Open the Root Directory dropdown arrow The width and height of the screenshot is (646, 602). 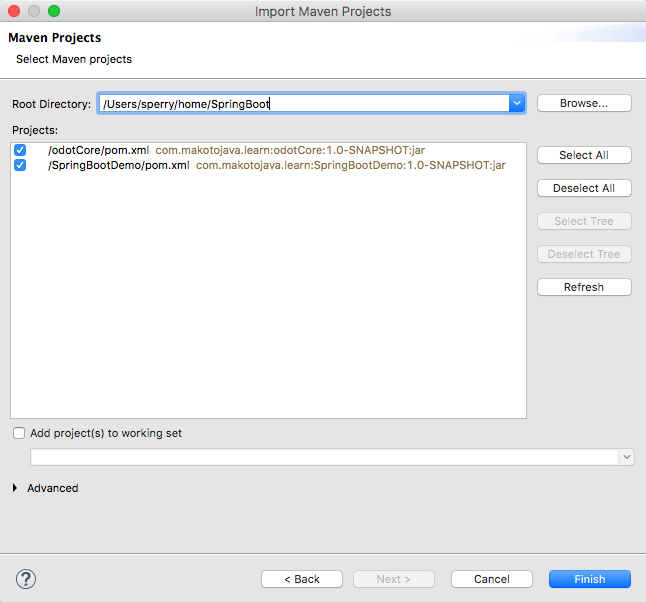pyautogui.click(x=517, y=103)
